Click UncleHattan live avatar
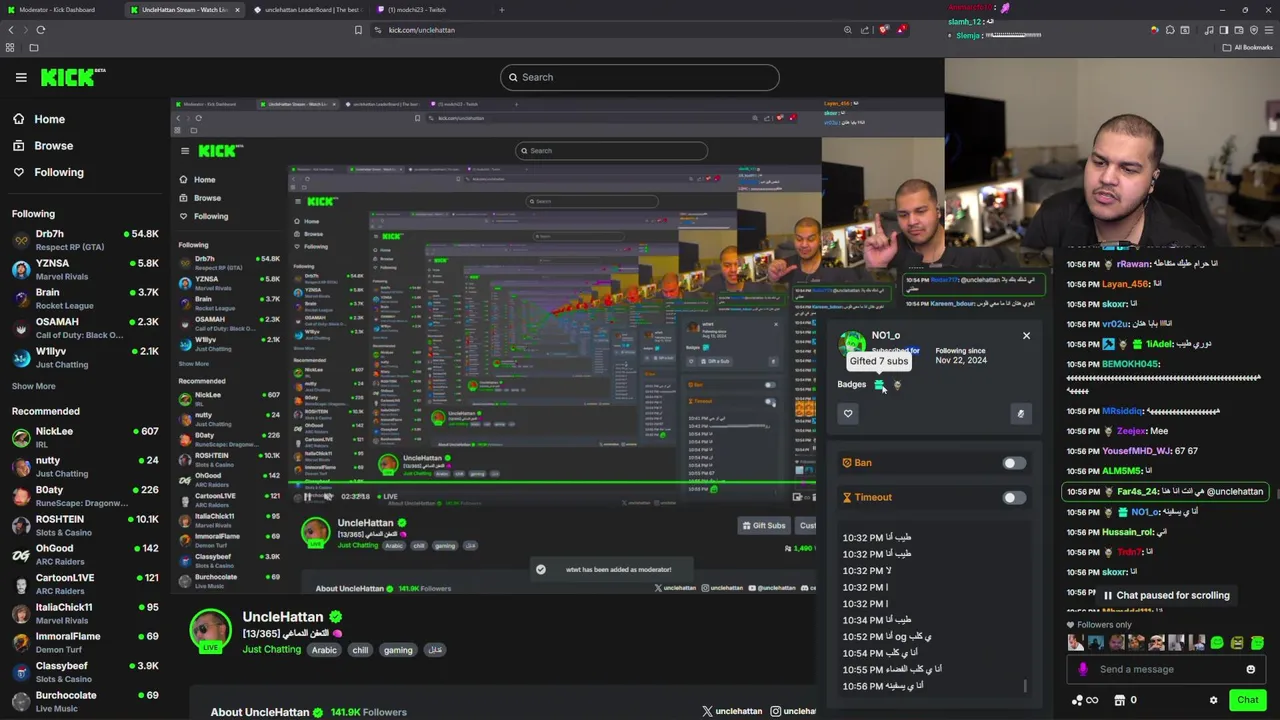This screenshot has height=720, width=1280. click(x=210, y=631)
